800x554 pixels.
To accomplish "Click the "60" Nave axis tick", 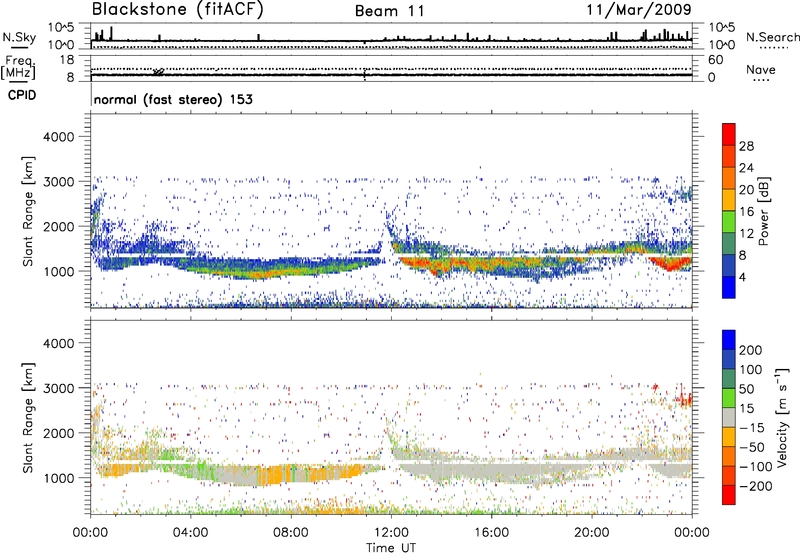I will pos(715,60).
